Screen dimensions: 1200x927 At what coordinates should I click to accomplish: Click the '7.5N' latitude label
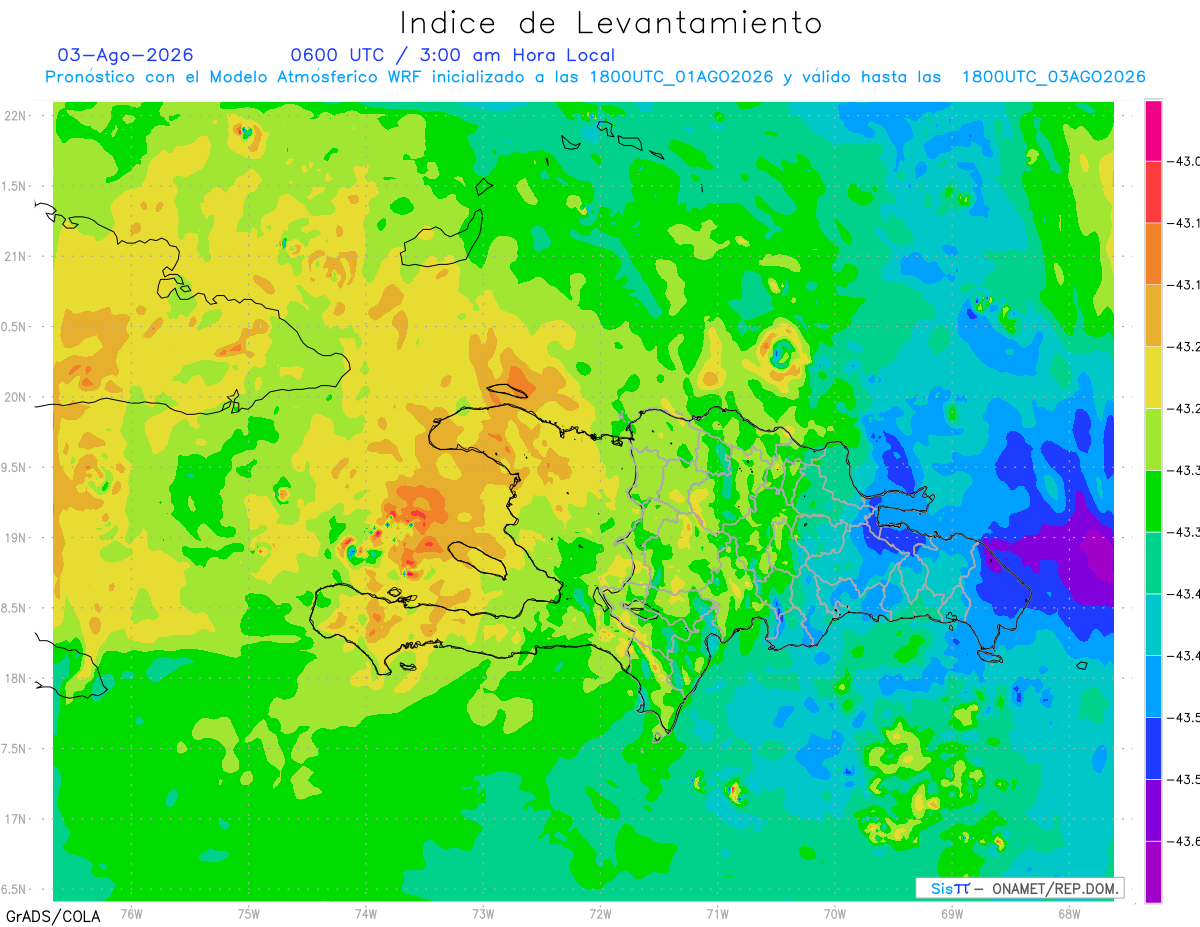pyautogui.click(x=15, y=748)
